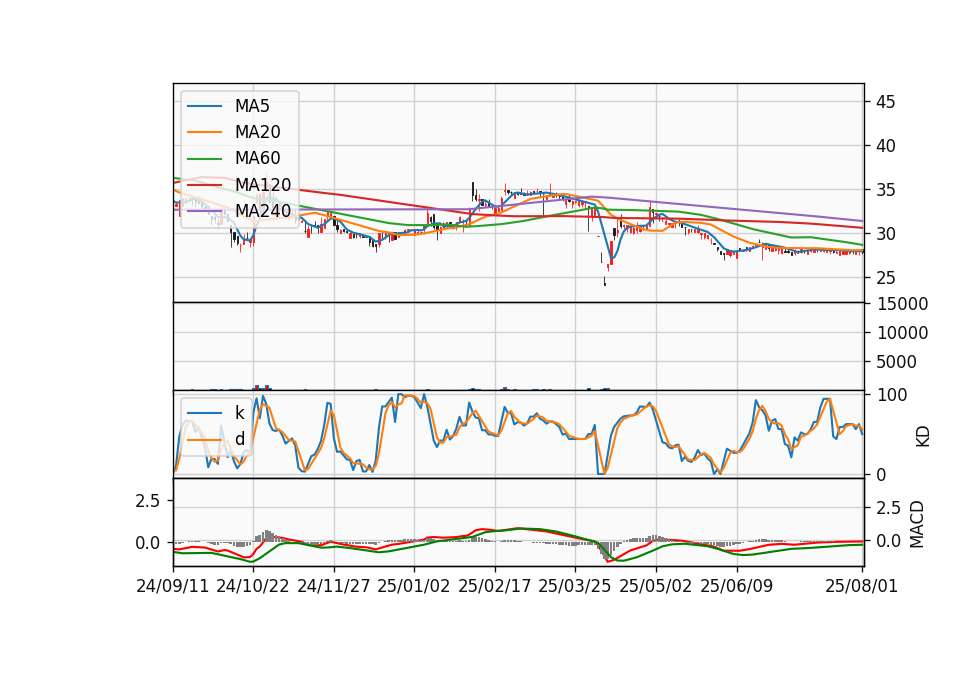Click the green MA60 legend line sample

pyautogui.click(x=204, y=159)
